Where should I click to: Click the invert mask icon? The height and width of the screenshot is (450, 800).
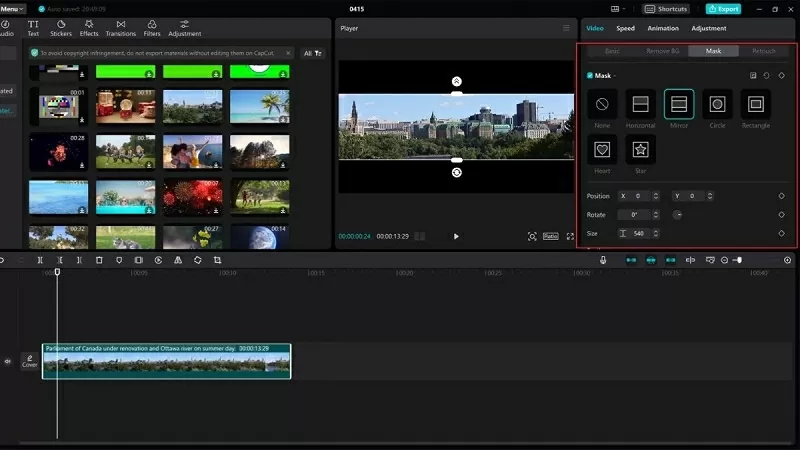pos(753,76)
